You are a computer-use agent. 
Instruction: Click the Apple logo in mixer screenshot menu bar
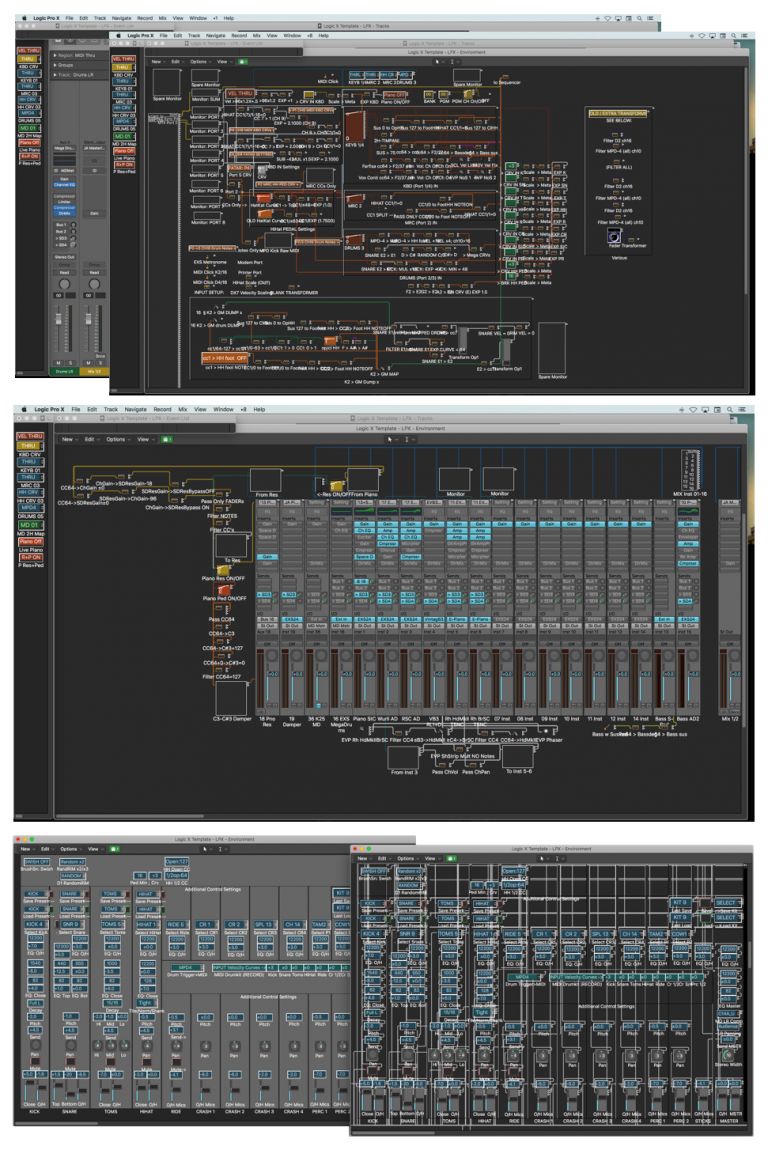pos(23,409)
